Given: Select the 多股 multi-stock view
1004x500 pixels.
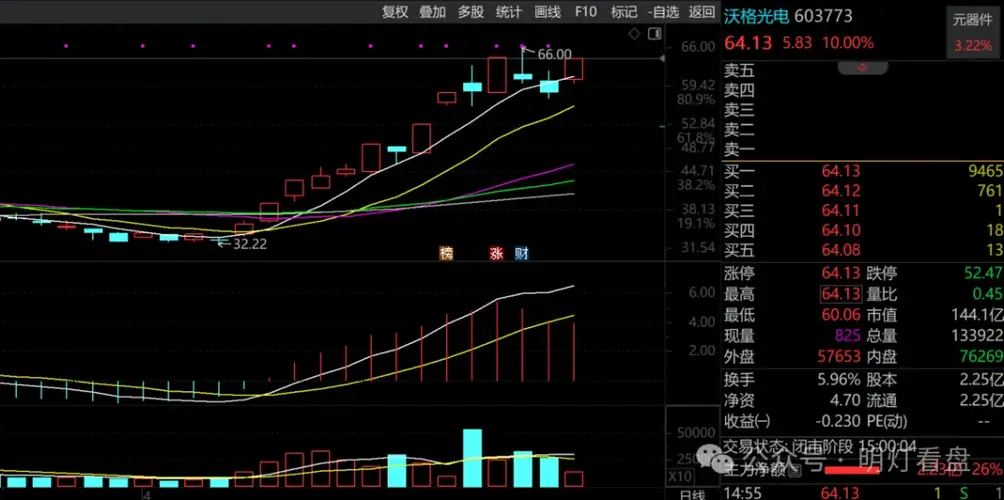Looking at the screenshot, I should [x=471, y=12].
